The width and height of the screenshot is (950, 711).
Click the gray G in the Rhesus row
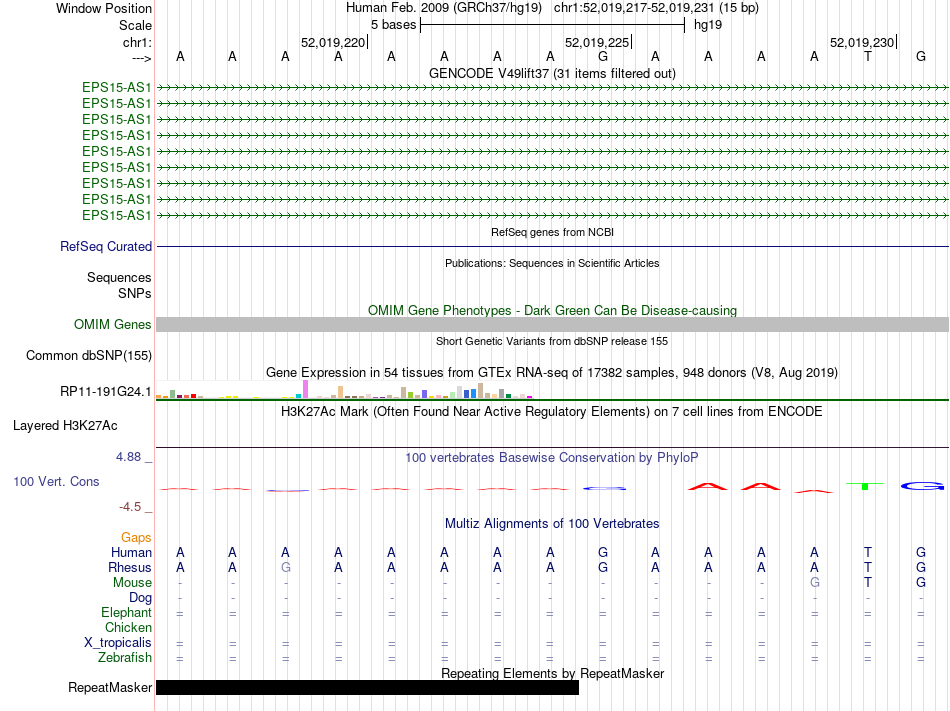[285, 567]
